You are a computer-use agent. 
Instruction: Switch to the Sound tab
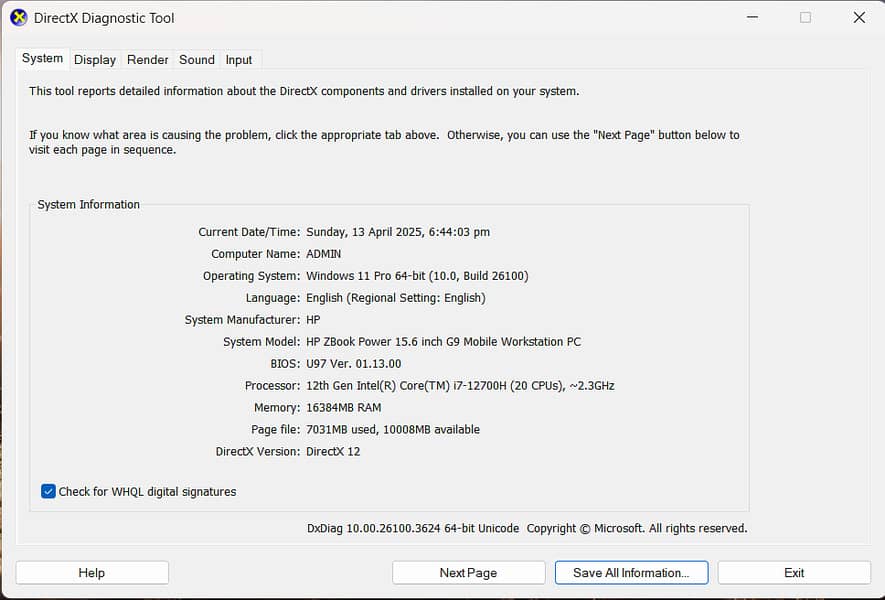[x=196, y=60]
